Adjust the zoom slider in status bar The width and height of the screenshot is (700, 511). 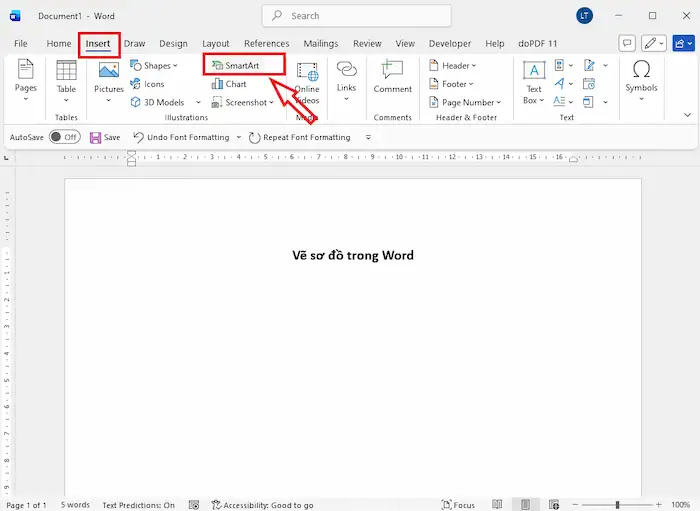617,505
